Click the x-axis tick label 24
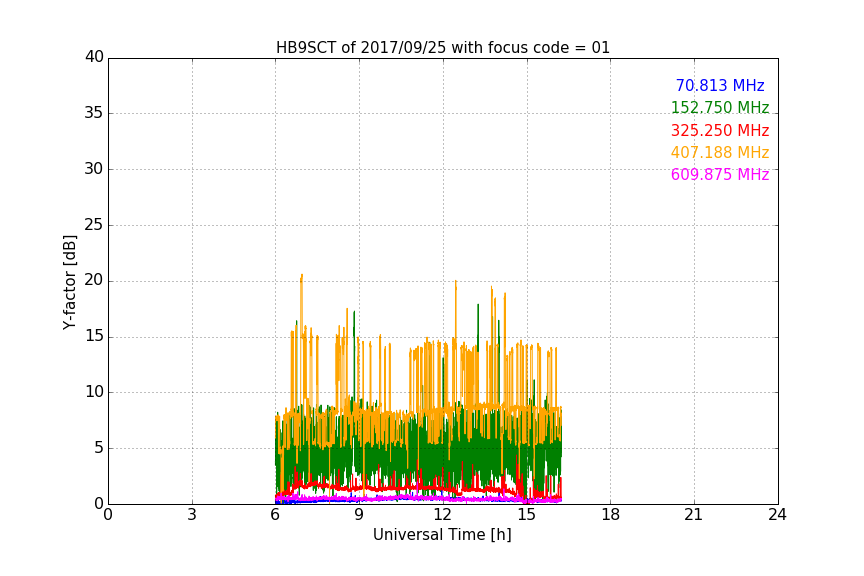The width and height of the screenshot is (864, 576). coord(777,515)
